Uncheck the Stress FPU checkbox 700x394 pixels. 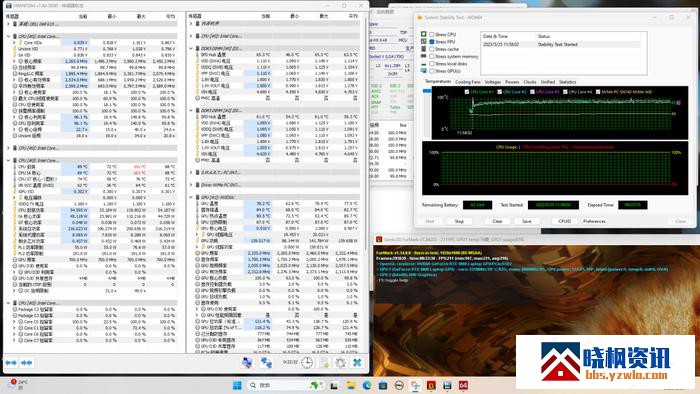click(432, 41)
